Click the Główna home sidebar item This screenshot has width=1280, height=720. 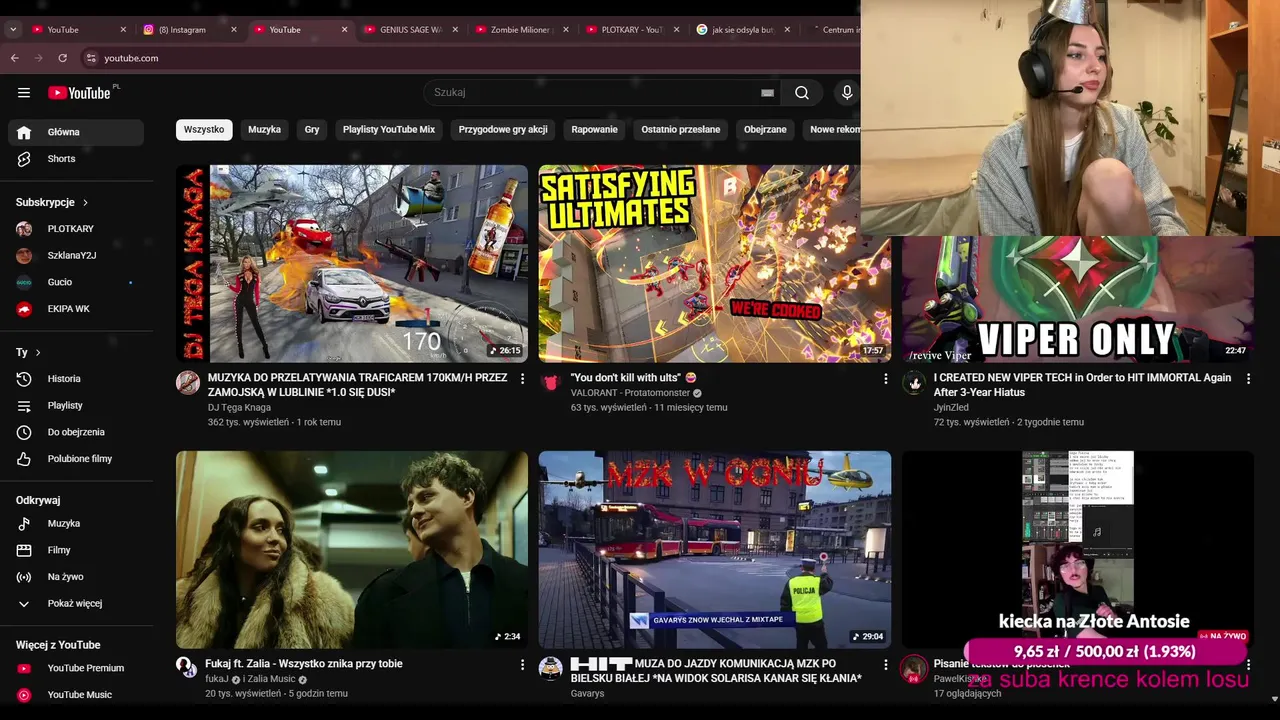click(76, 132)
